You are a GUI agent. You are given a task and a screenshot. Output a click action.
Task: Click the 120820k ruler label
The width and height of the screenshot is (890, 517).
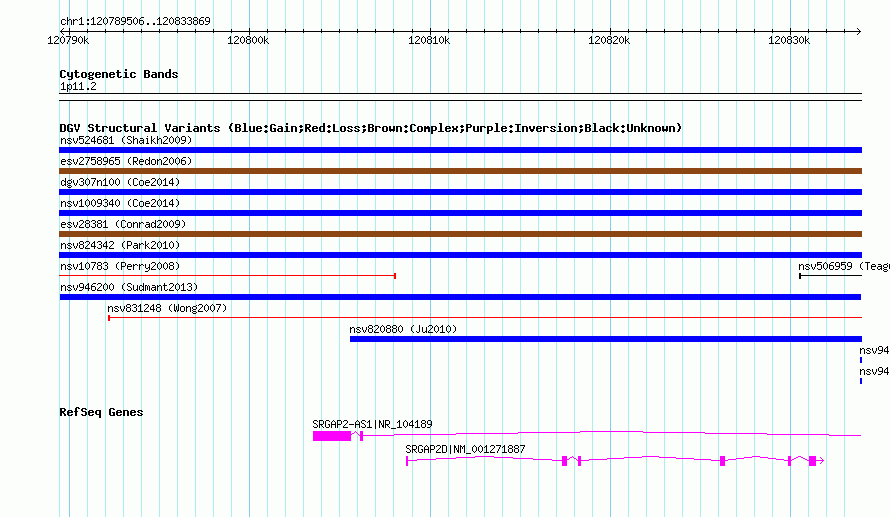coord(609,40)
